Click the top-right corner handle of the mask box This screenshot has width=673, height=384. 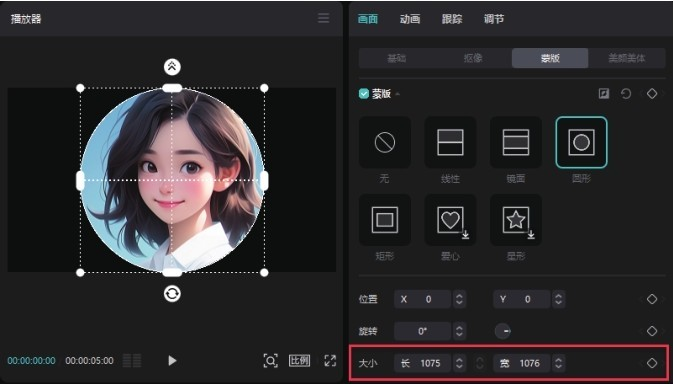click(x=264, y=88)
